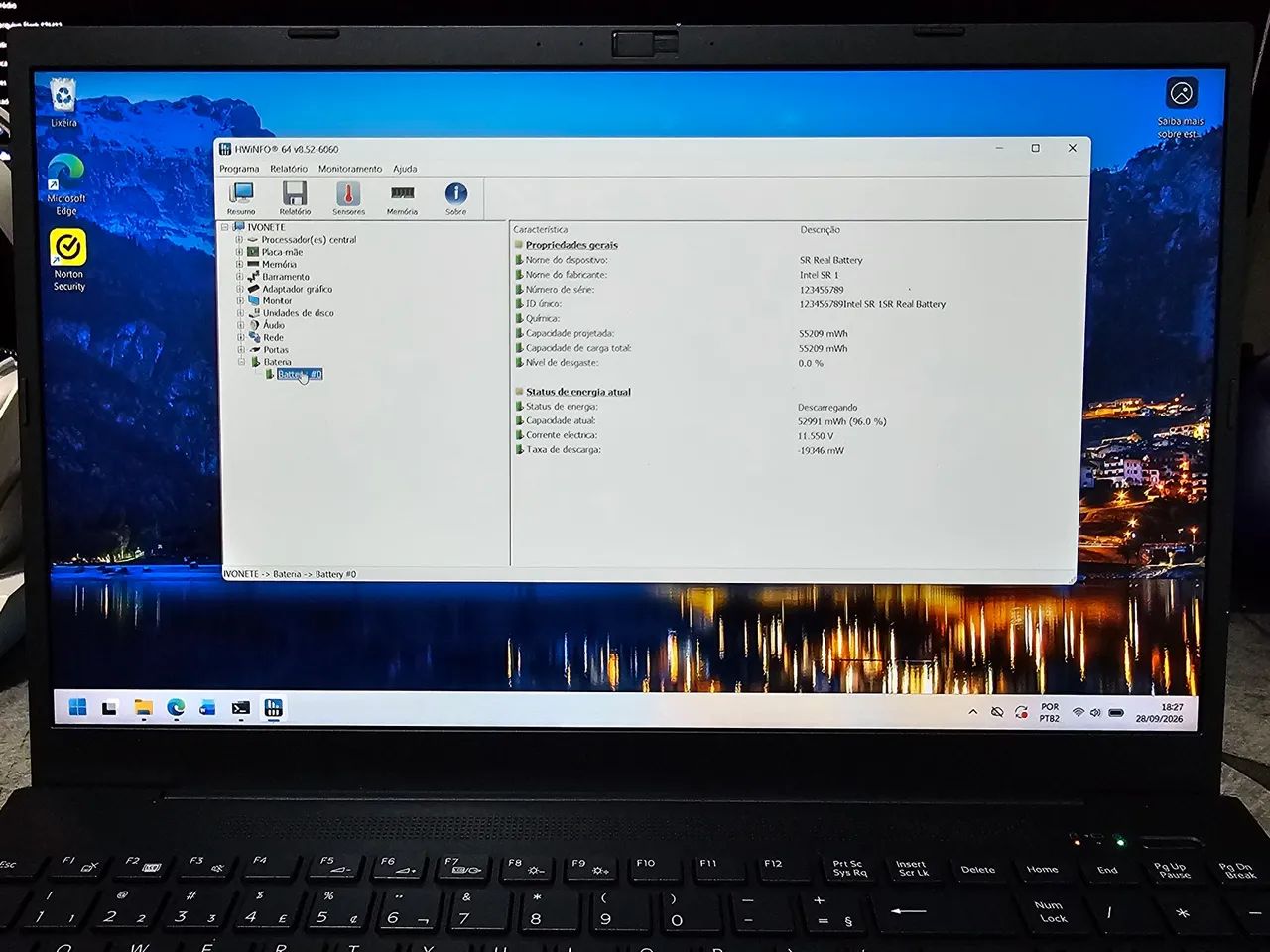The width and height of the screenshot is (1270, 952).
Task: Click the HWiNFO taskbar icon
Action: tap(273, 708)
